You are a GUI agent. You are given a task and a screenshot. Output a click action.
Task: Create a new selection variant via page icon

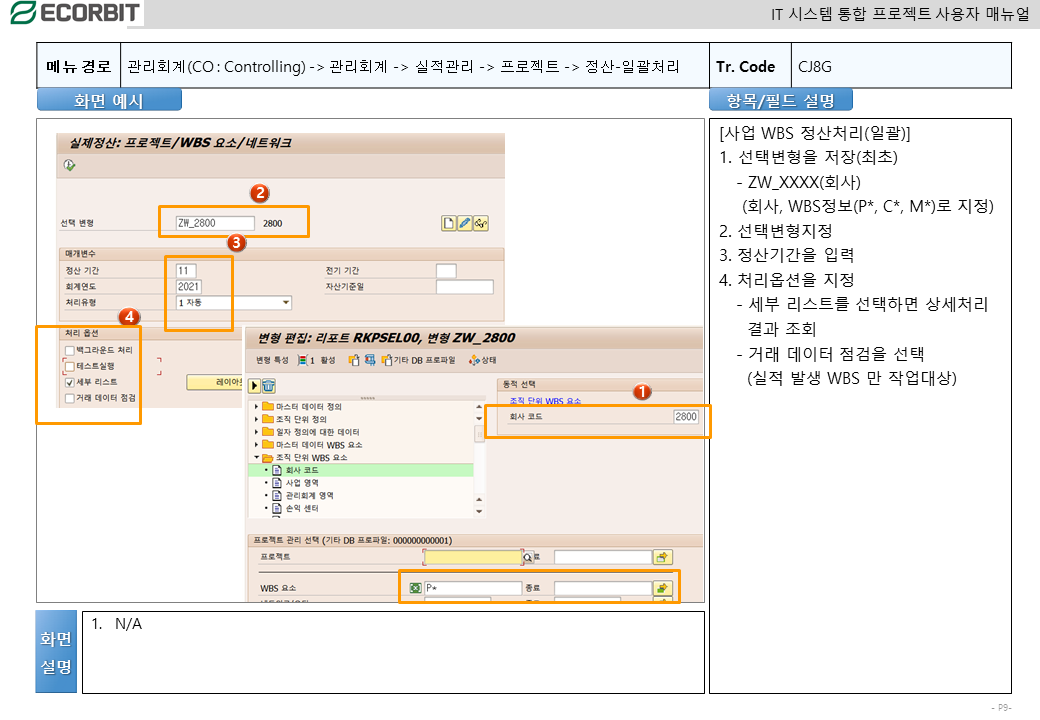[449, 223]
